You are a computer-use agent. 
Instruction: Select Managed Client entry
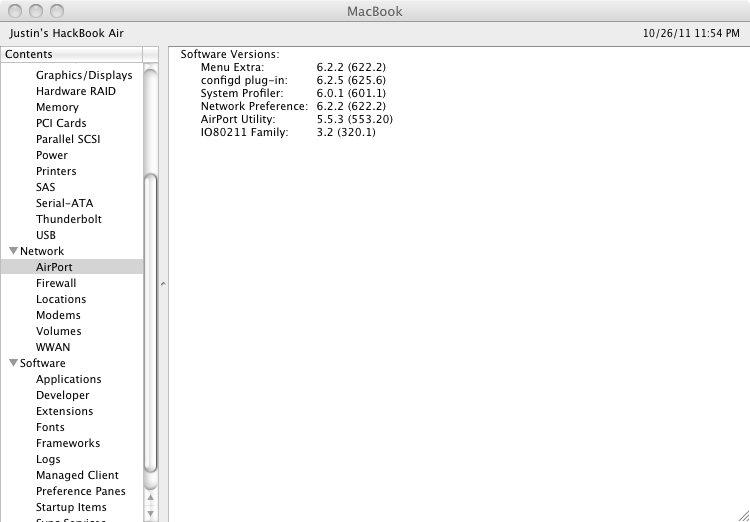coord(77,475)
